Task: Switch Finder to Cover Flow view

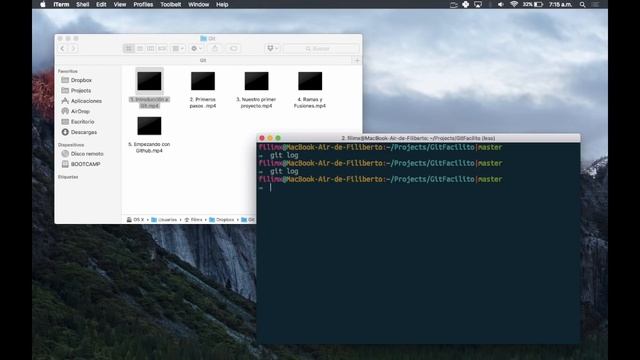Action: [x=162, y=49]
